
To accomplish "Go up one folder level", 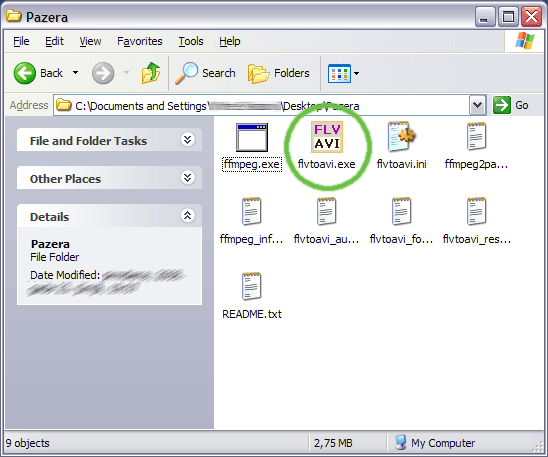I will tap(151, 73).
